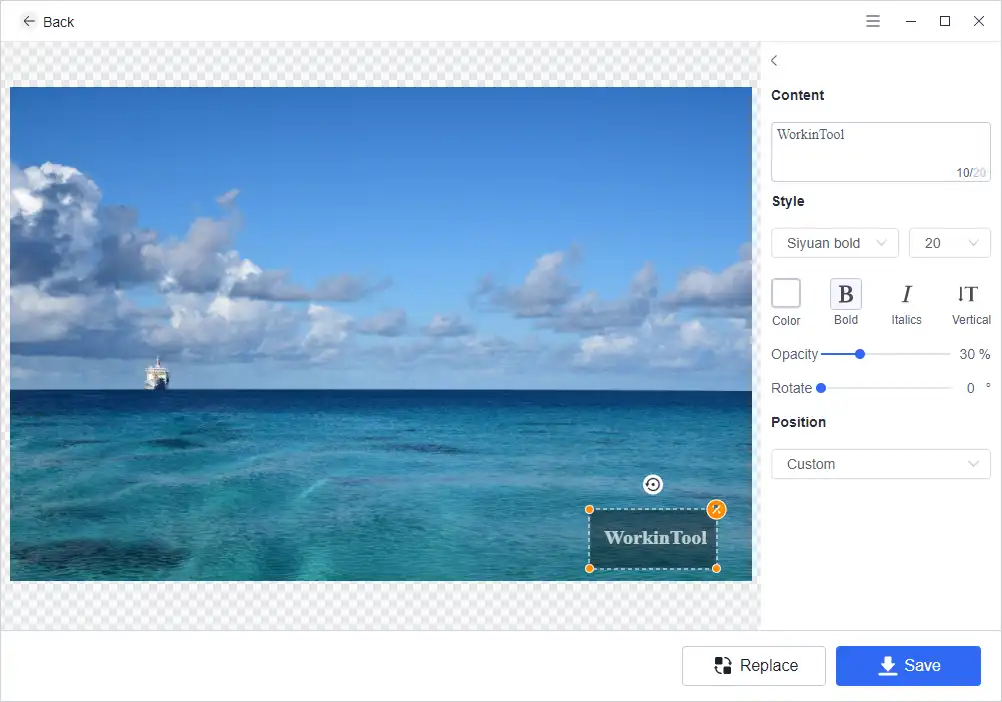
Task: Minimize the application window
Action: [x=911, y=21]
